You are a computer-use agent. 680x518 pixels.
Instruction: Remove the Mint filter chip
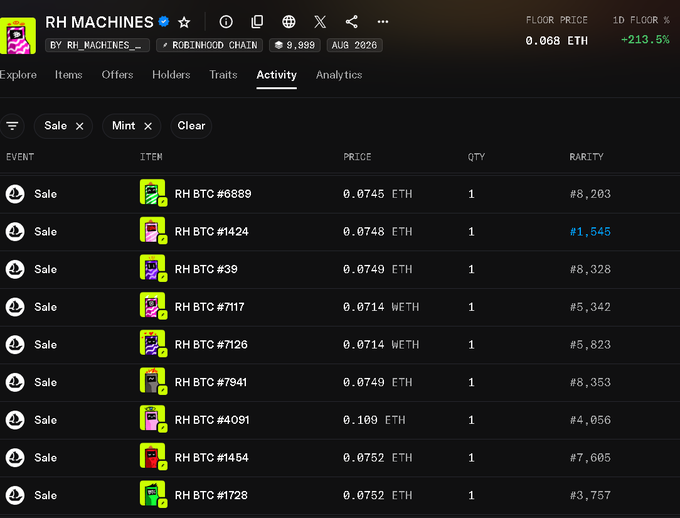pos(148,126)
